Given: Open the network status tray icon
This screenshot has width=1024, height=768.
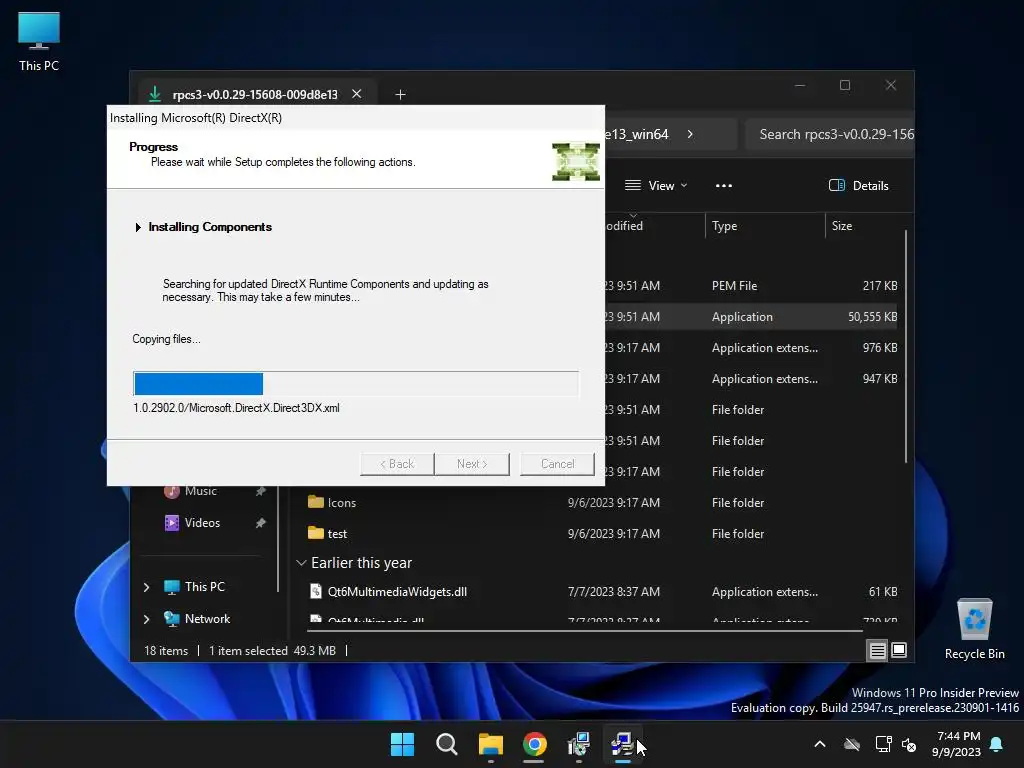Looking at the screenshot, I should 883,744.
